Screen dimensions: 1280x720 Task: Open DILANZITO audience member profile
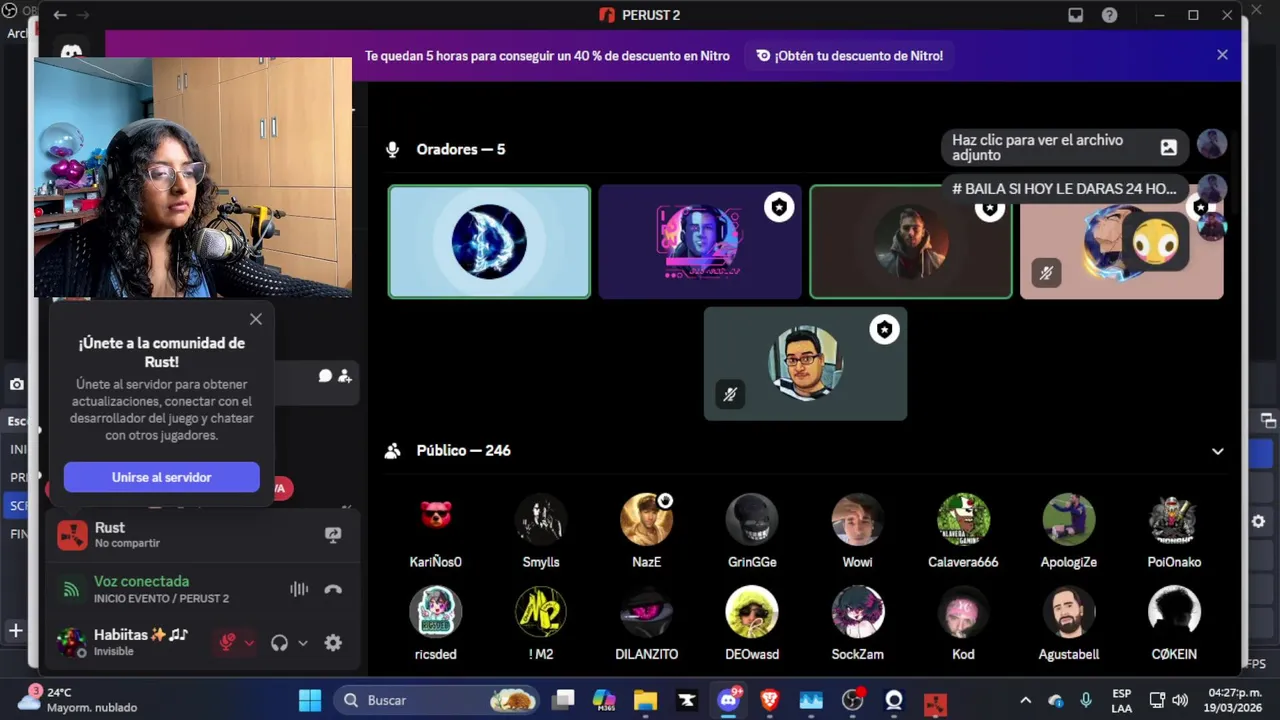pos(646,624)
